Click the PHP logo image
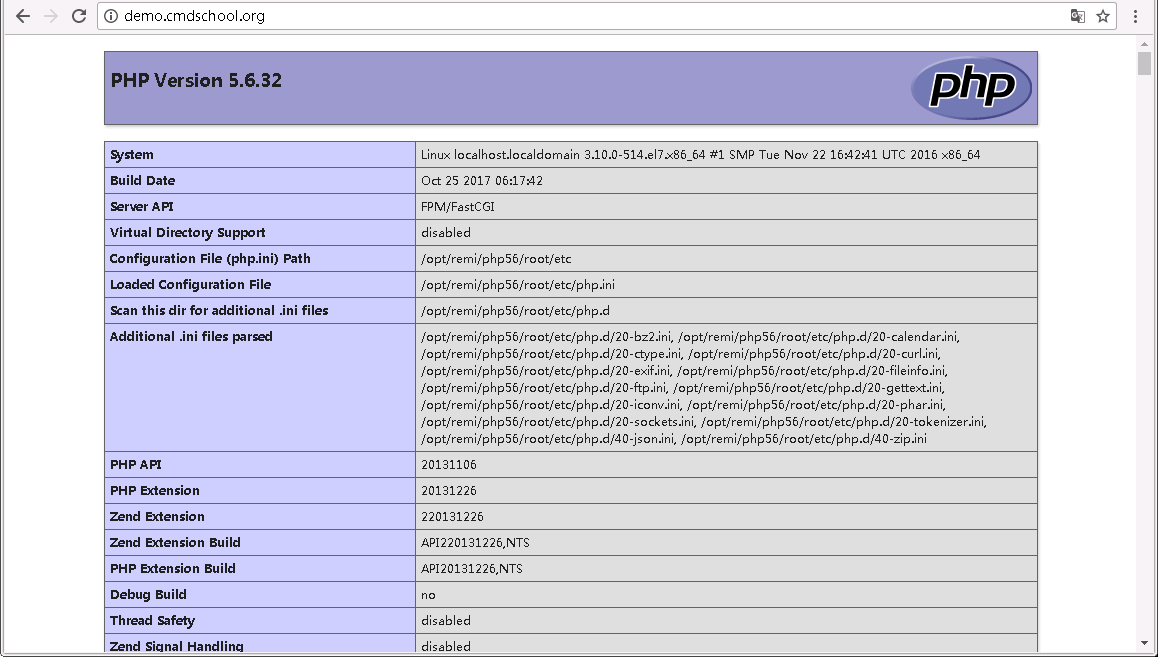 [x=970, y=88]
